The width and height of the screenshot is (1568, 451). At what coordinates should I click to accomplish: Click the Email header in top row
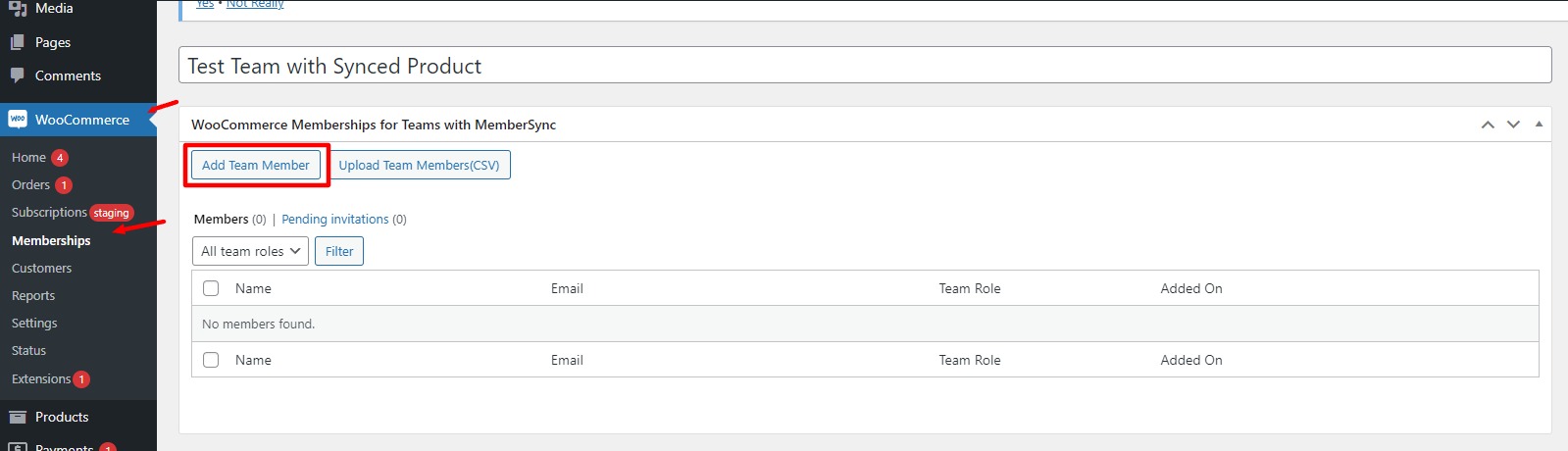[567, 288]
